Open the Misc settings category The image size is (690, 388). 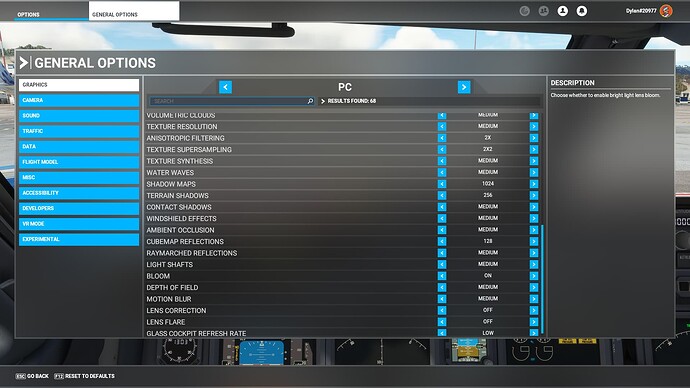coord(79,177)
